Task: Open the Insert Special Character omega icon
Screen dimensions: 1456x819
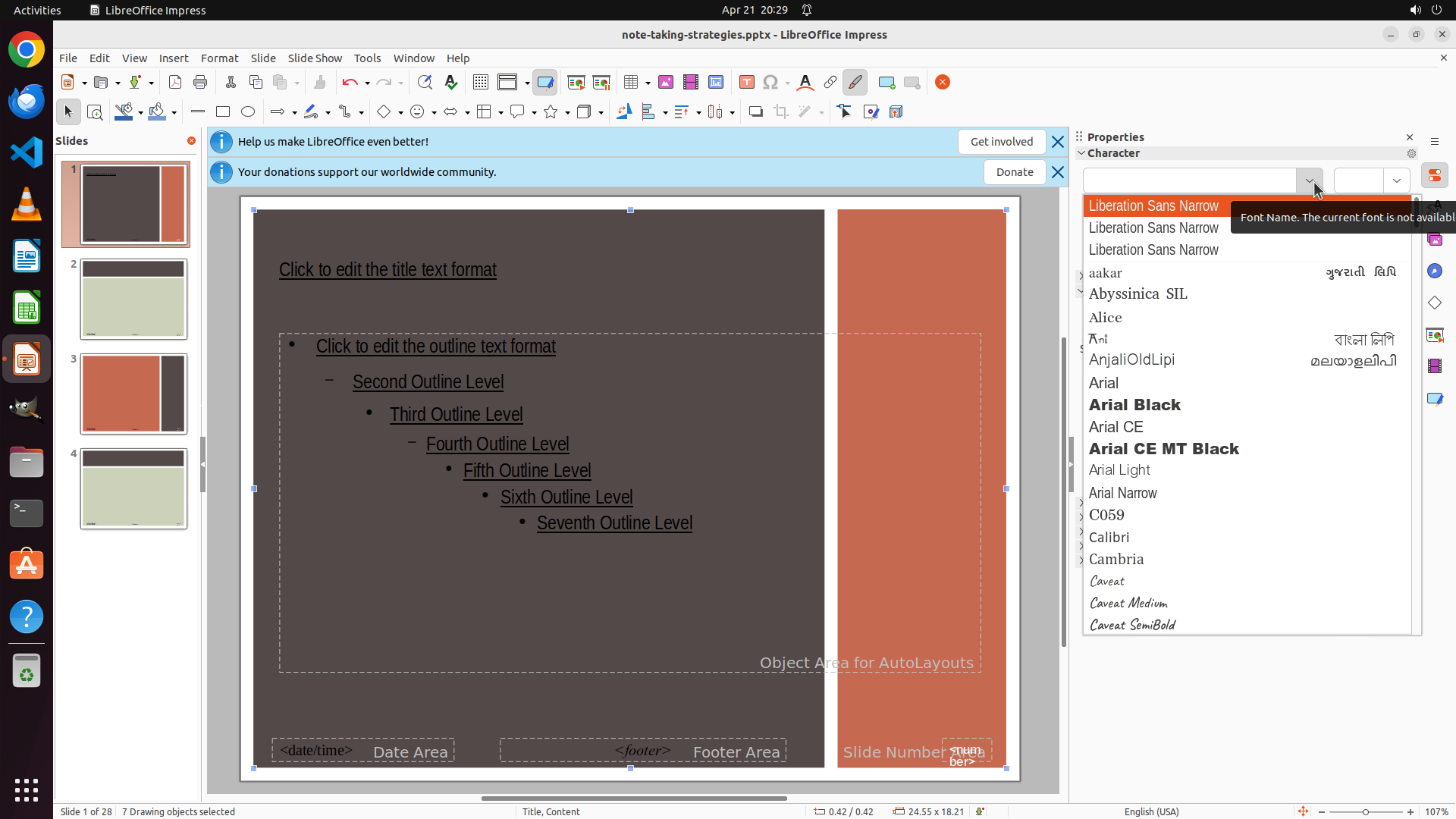Action: (x=770, y=83)
